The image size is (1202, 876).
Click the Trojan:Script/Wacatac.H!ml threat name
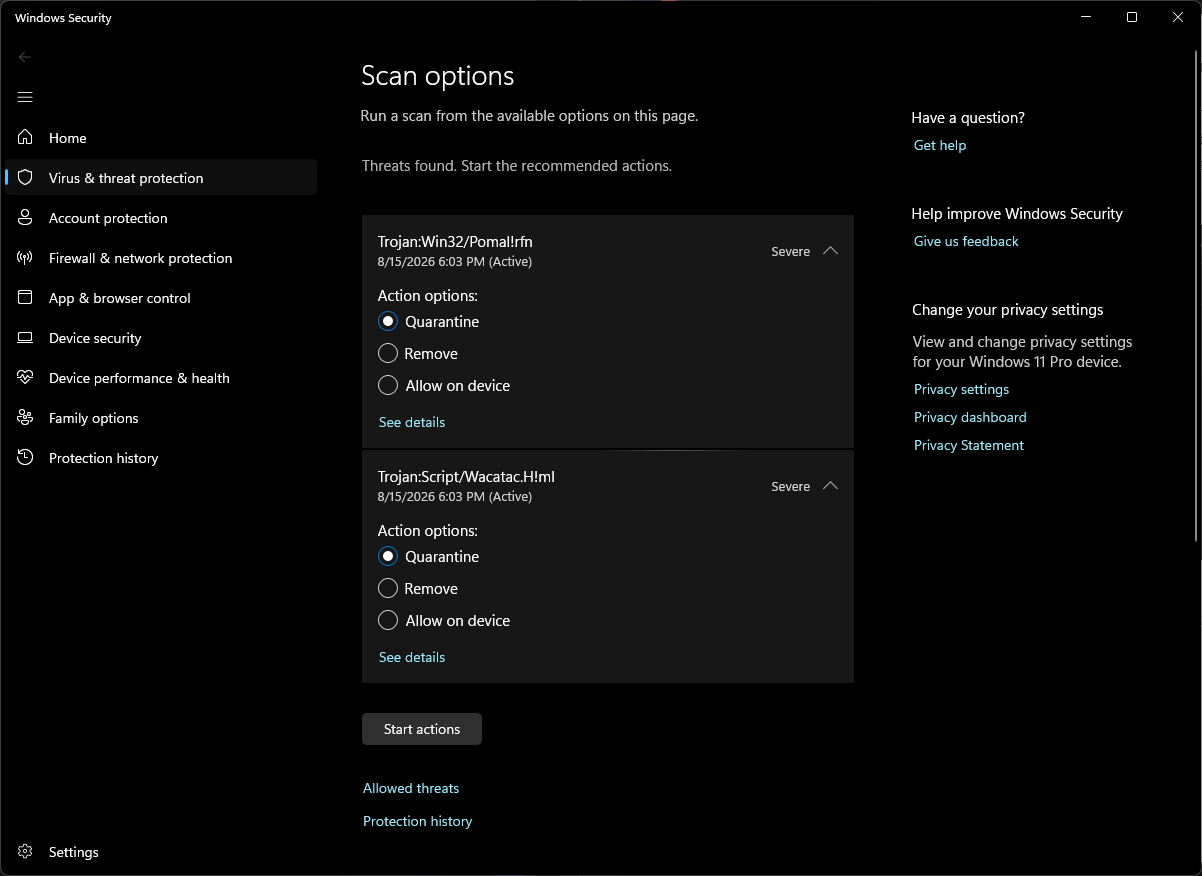[466, 476]
